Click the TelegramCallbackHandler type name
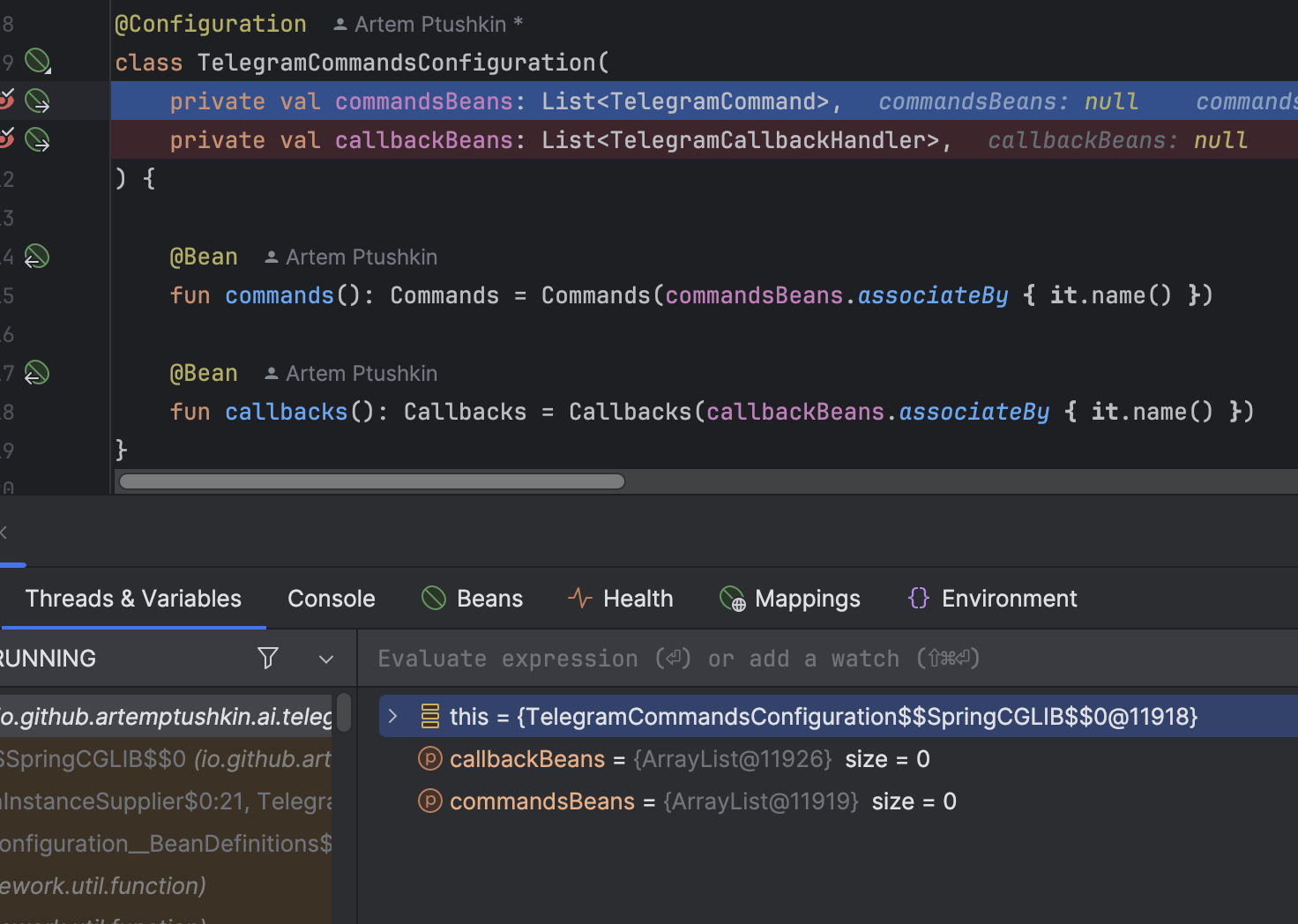This screenshot has width=1298, height=924. coord(766,140)
